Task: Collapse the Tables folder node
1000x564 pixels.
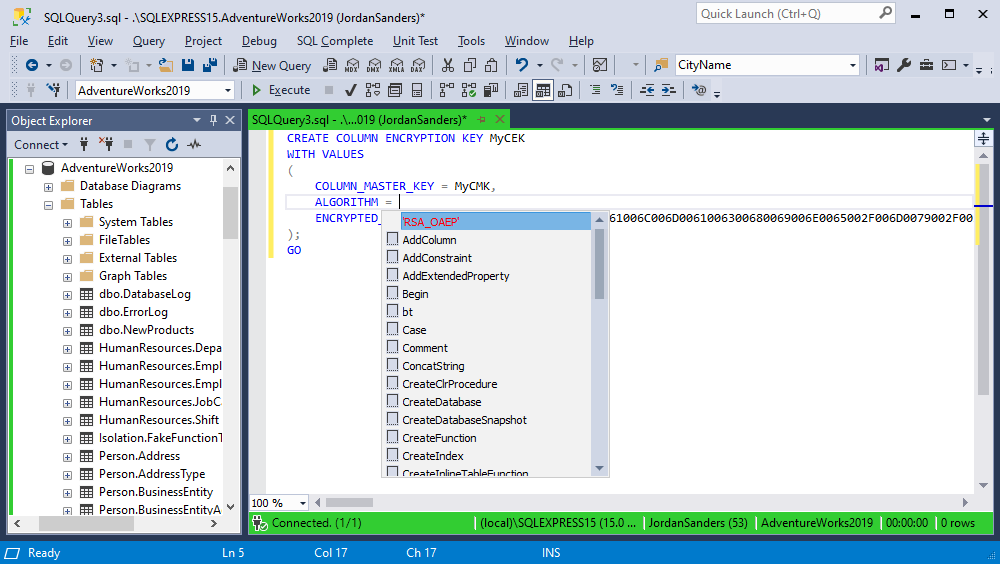Action: (x=48, y=205)
